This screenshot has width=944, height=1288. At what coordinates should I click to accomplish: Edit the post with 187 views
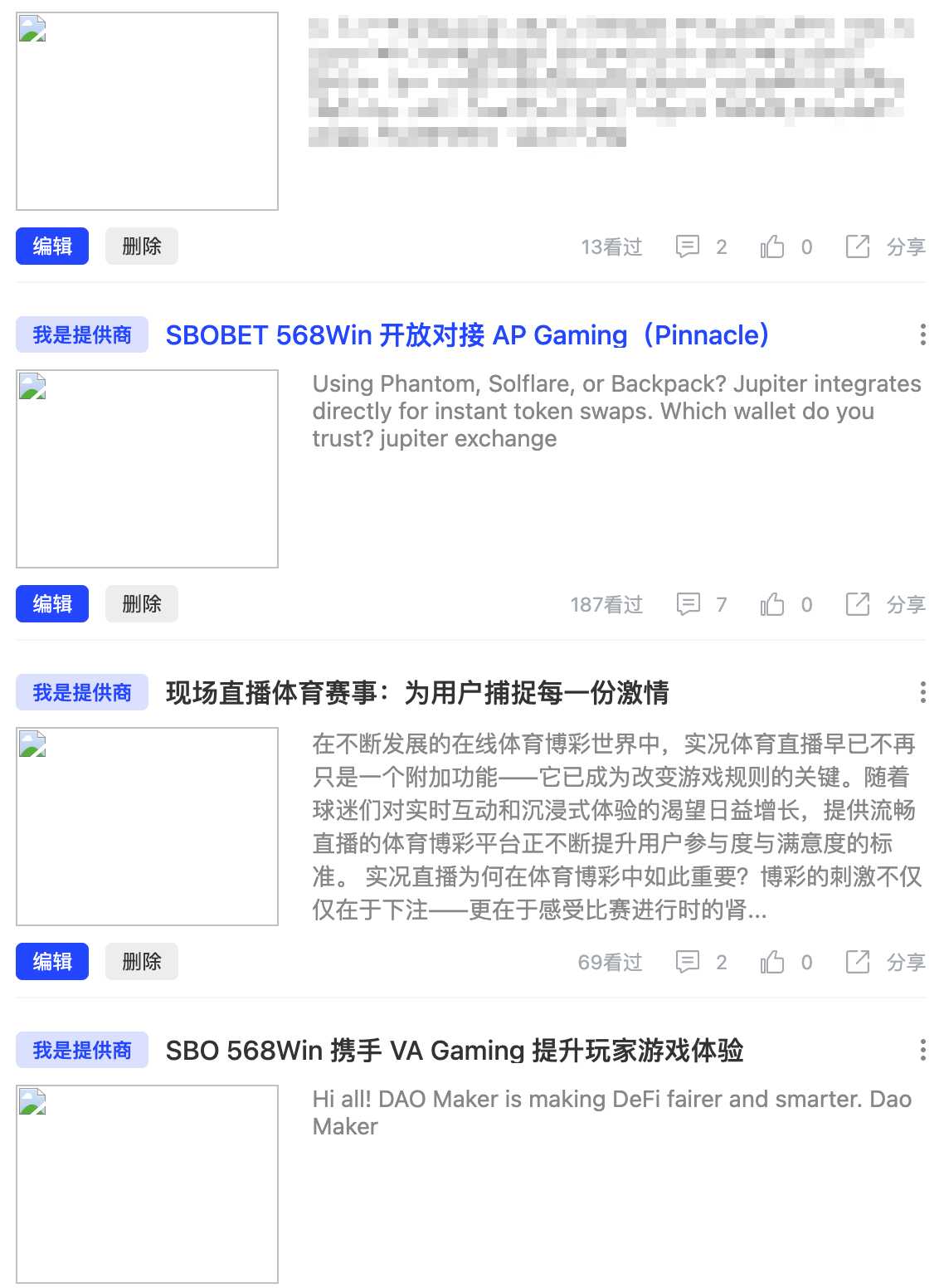pyautogui.click(x=52, y=604)
